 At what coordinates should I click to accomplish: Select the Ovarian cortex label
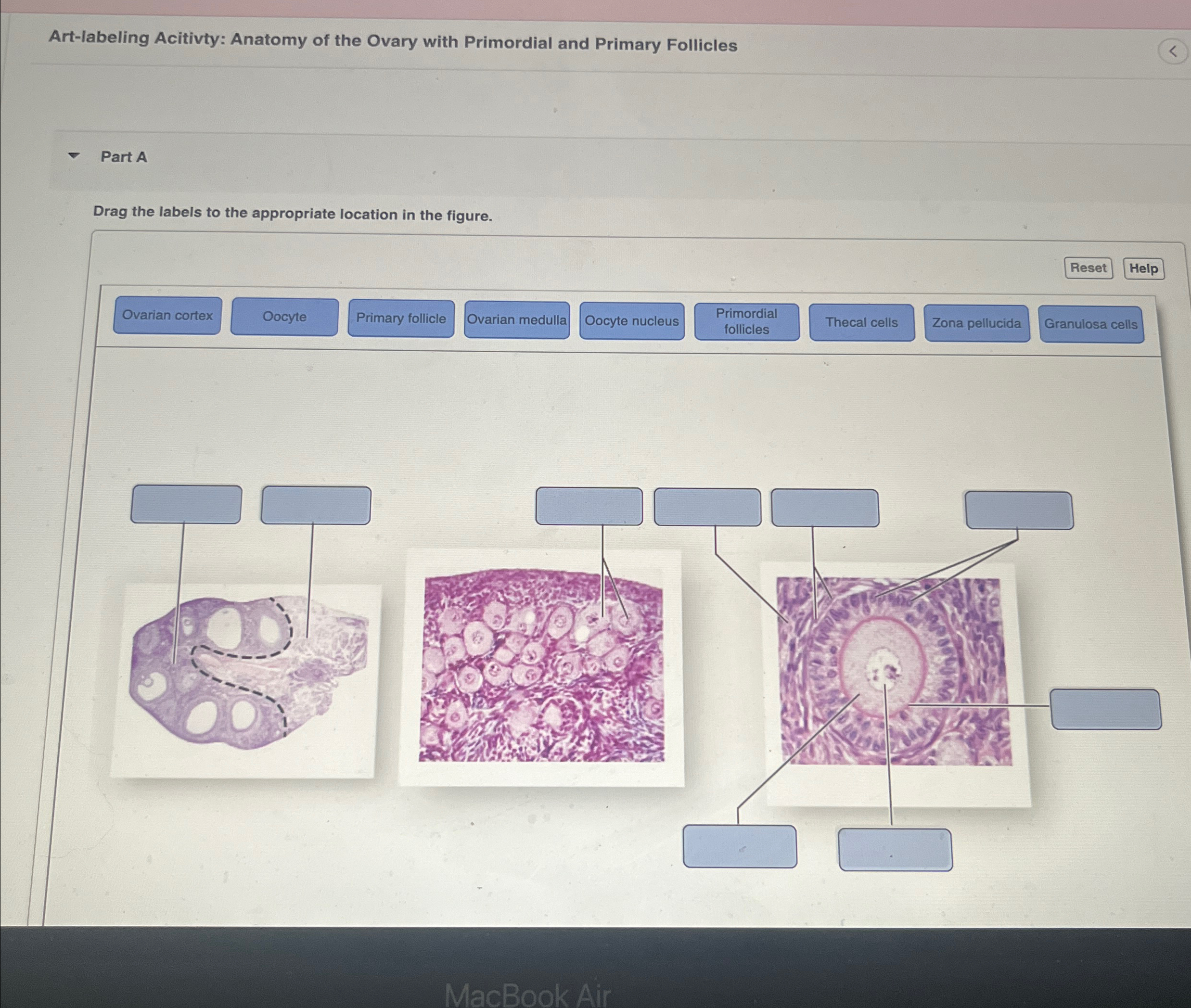(167, 316)
